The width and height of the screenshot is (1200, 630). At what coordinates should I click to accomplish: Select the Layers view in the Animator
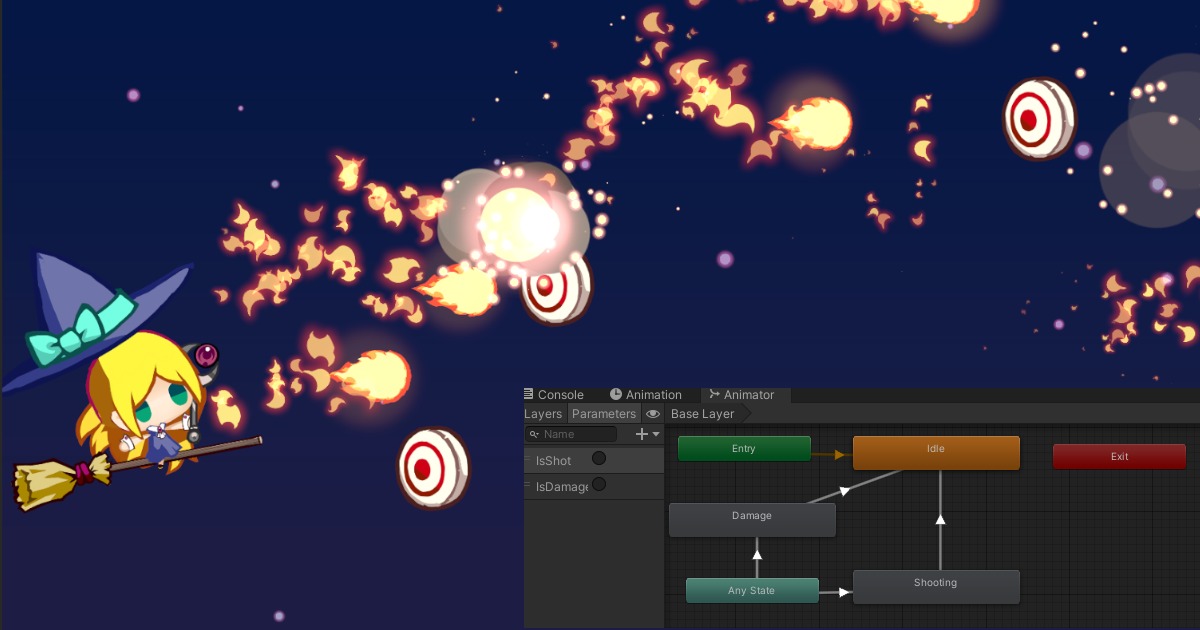point(543,413)
